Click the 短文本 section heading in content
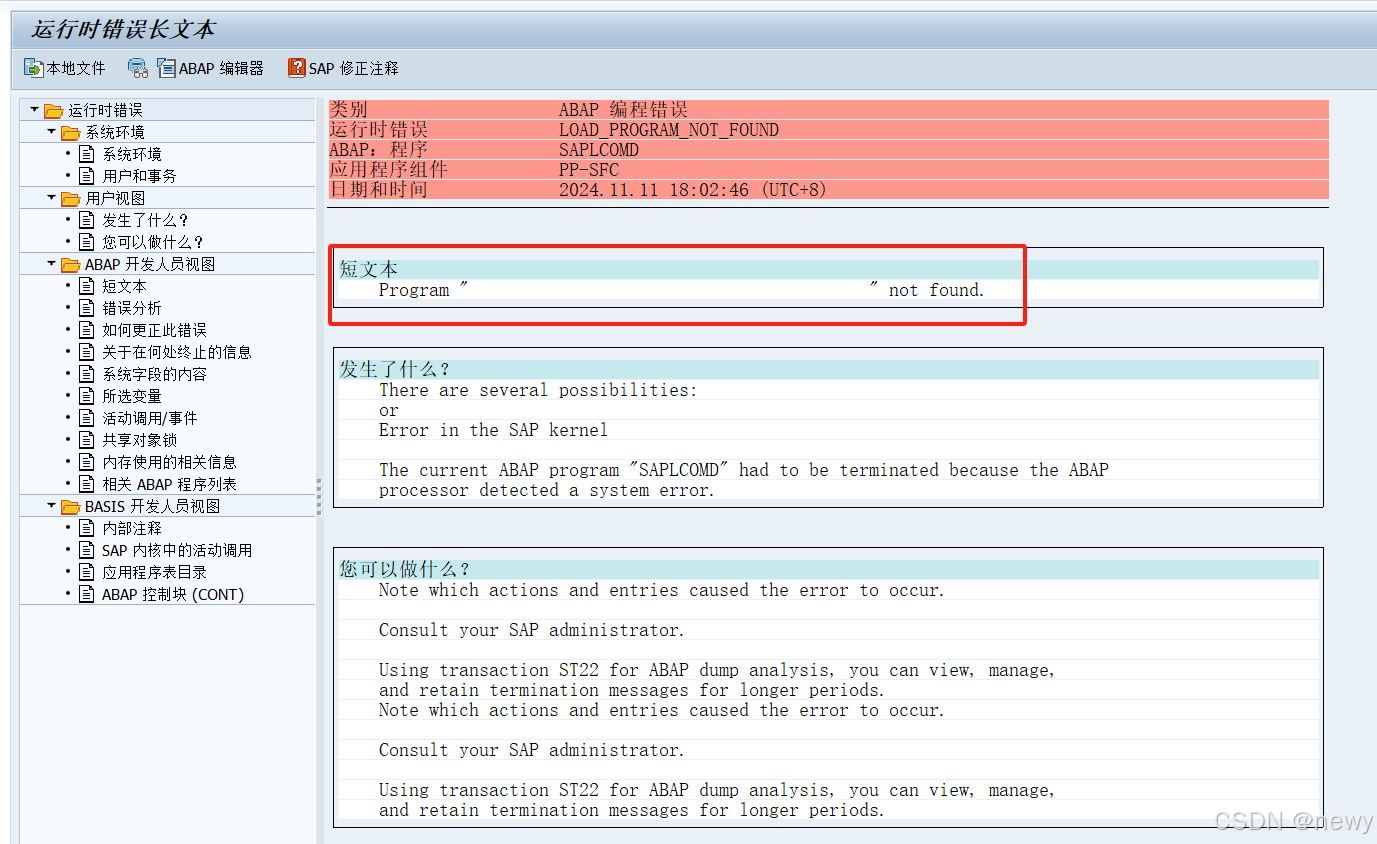 pyautogui.click(x=368, y=269)
